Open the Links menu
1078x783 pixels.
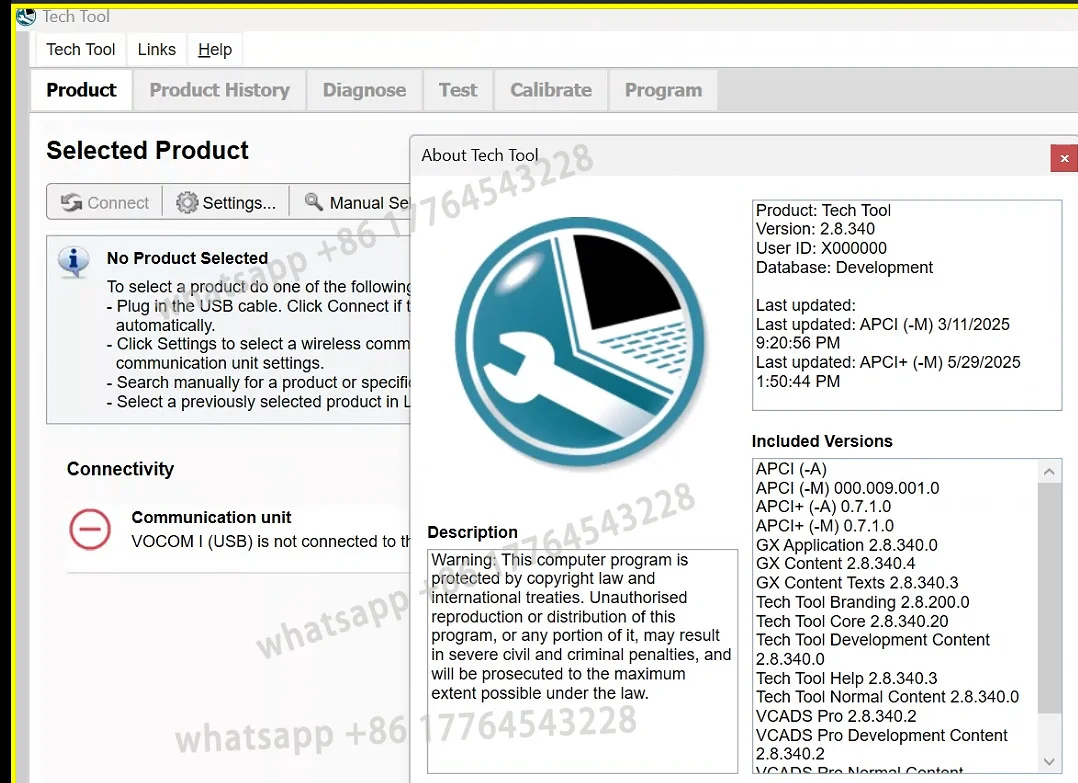(156, 49)
